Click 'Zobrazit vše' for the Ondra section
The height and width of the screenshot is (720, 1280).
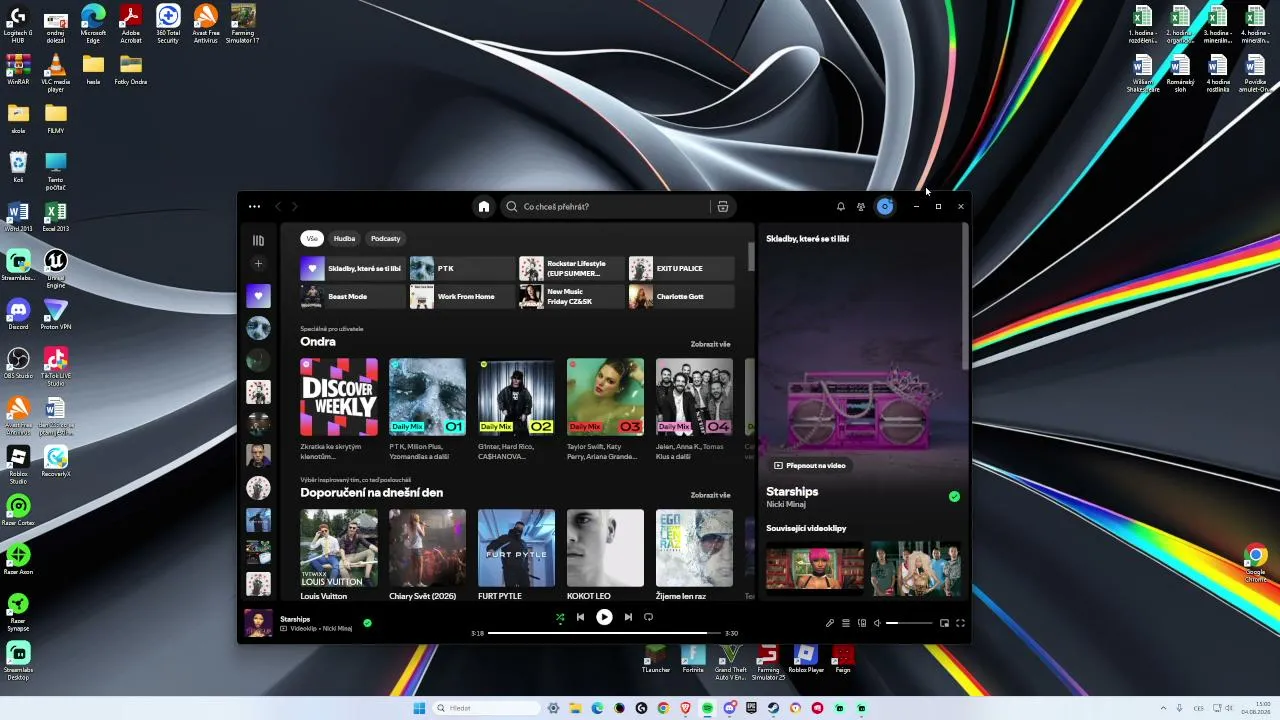point(710,344)
